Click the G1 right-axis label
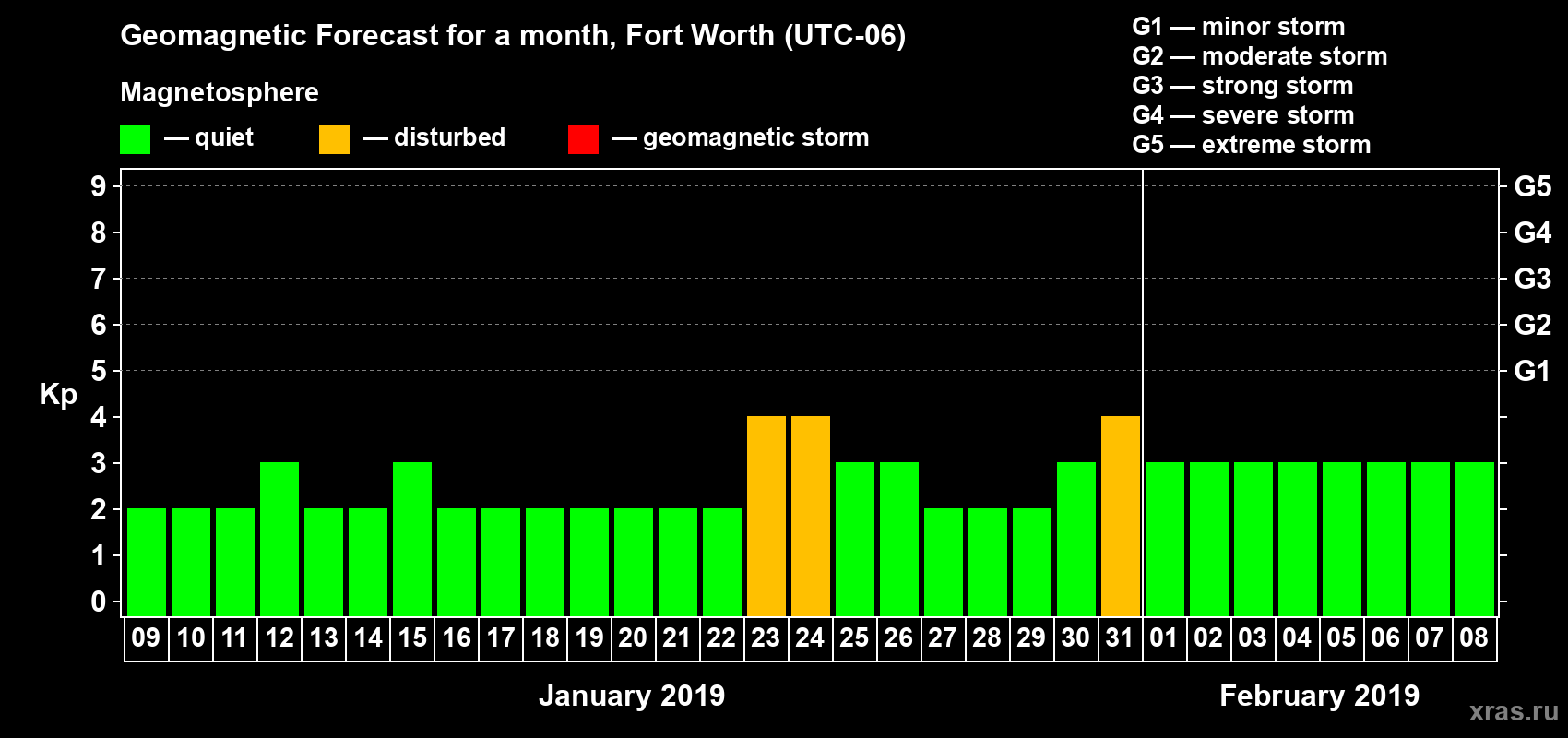1568x738 pixels. (1533, 371)
